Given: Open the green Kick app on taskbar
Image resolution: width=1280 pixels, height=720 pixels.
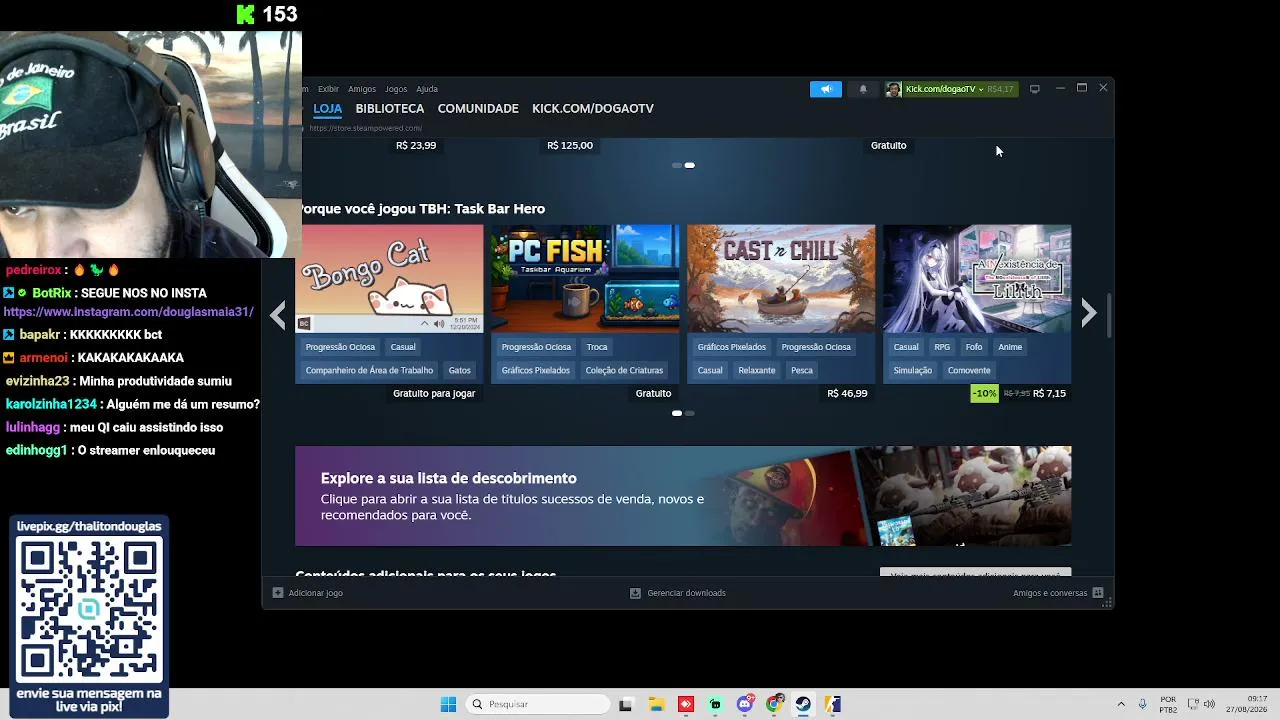Looking at the screenshot, I should coord(715,704).
